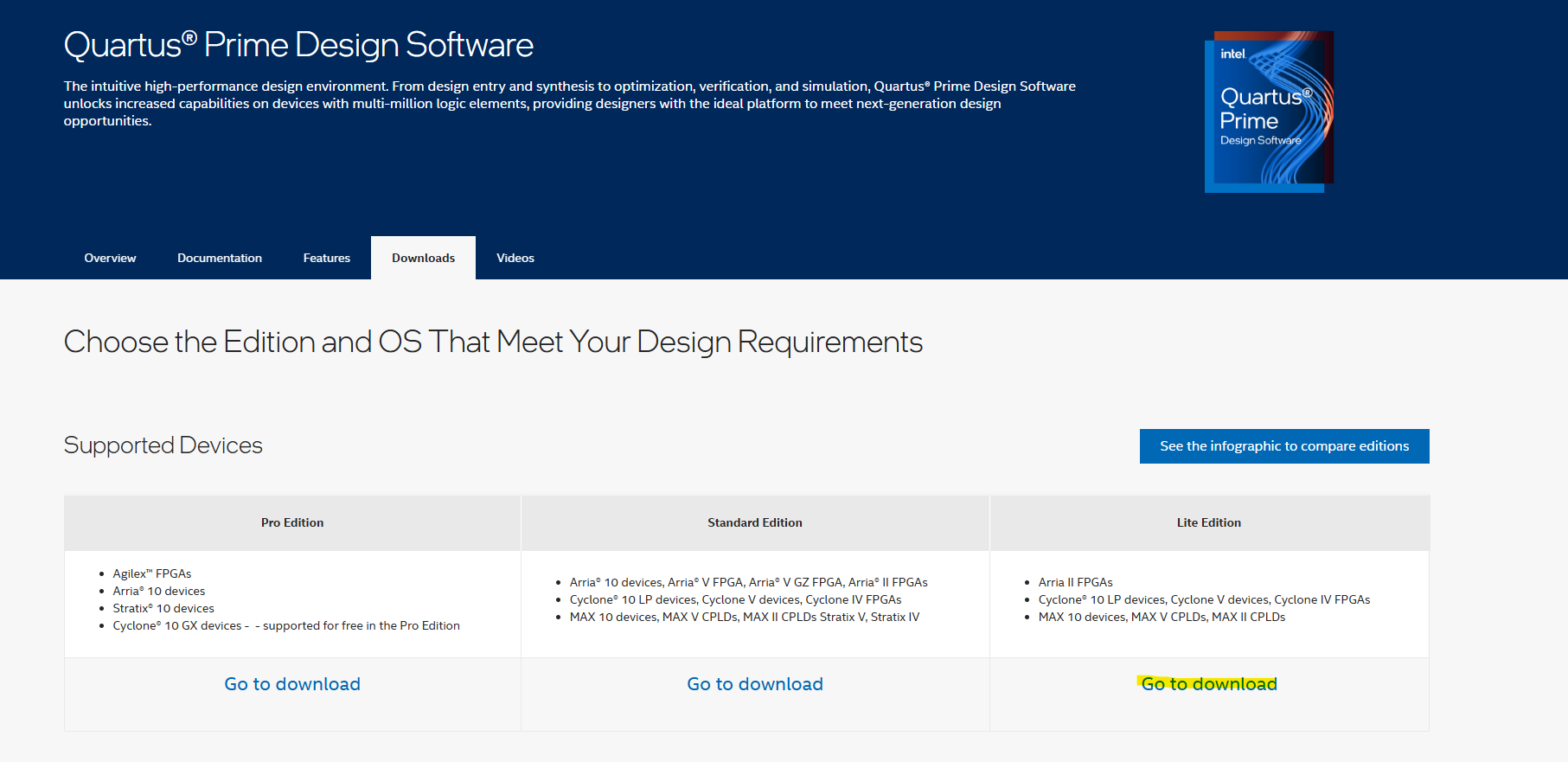
Task: Click Arria 10 devices line in Standard Edition
Action: pyautogui.click(x=749, y=582)
